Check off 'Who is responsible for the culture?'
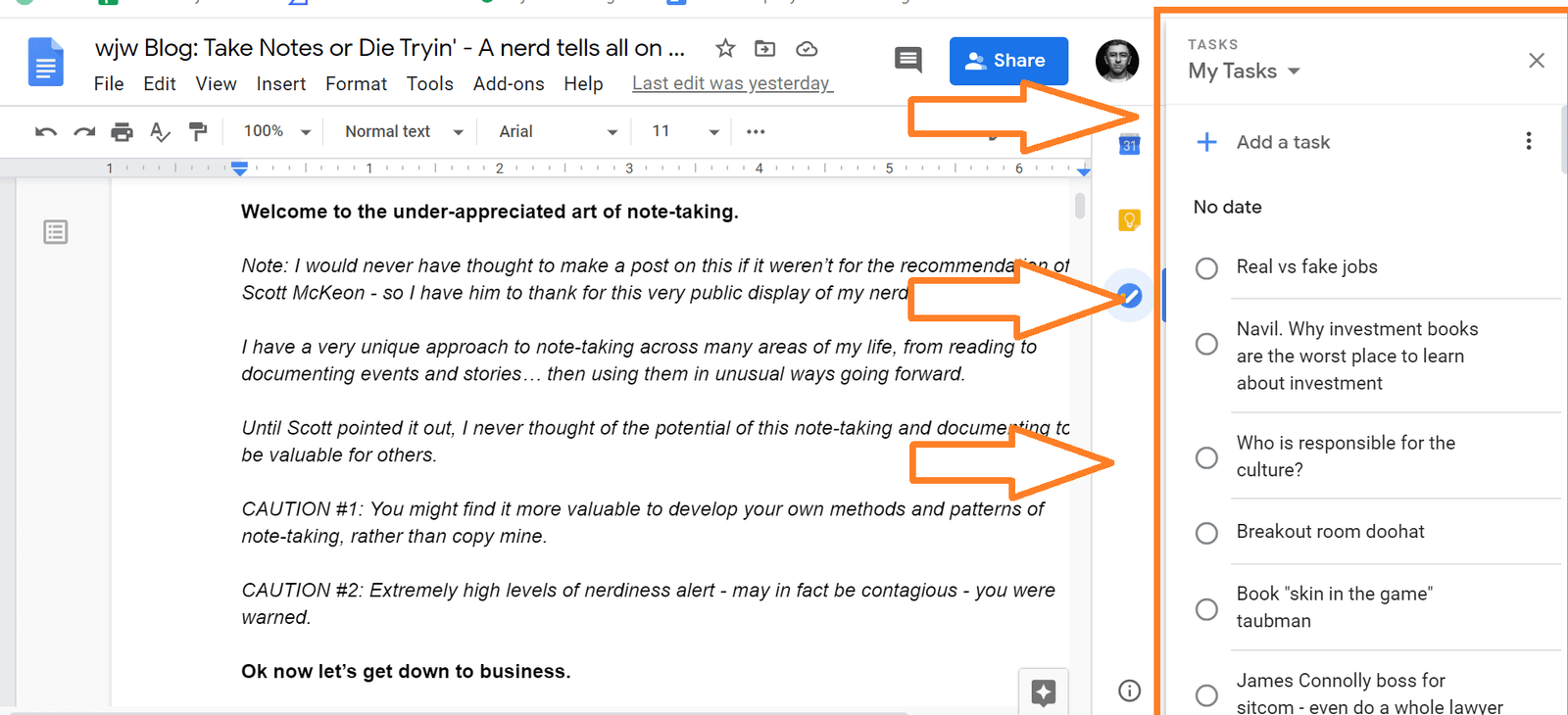The width and height of the screenshot is (1568, 715). click(1206, 457)
